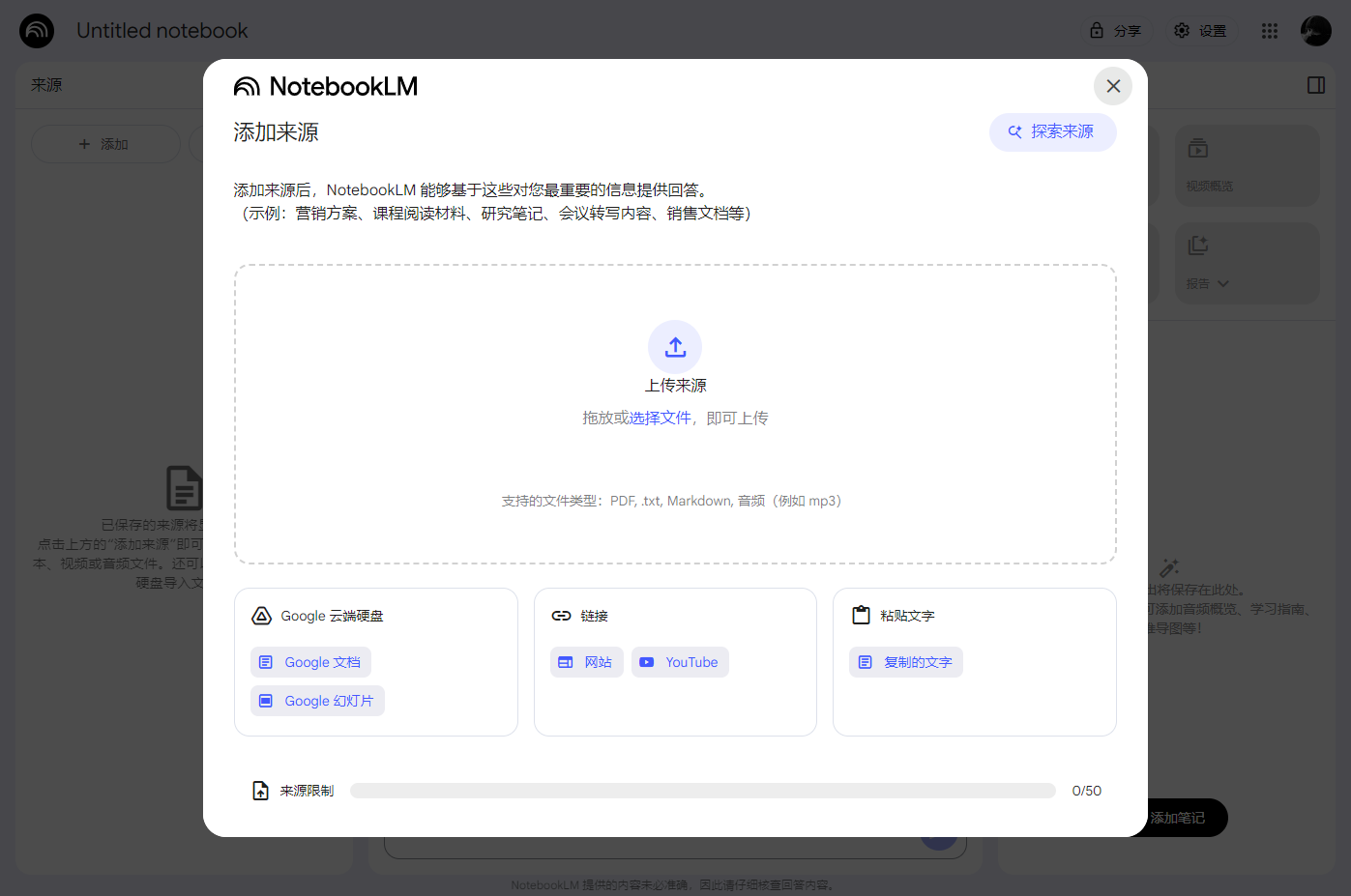Open the account avatar menu

(1316, 31)
